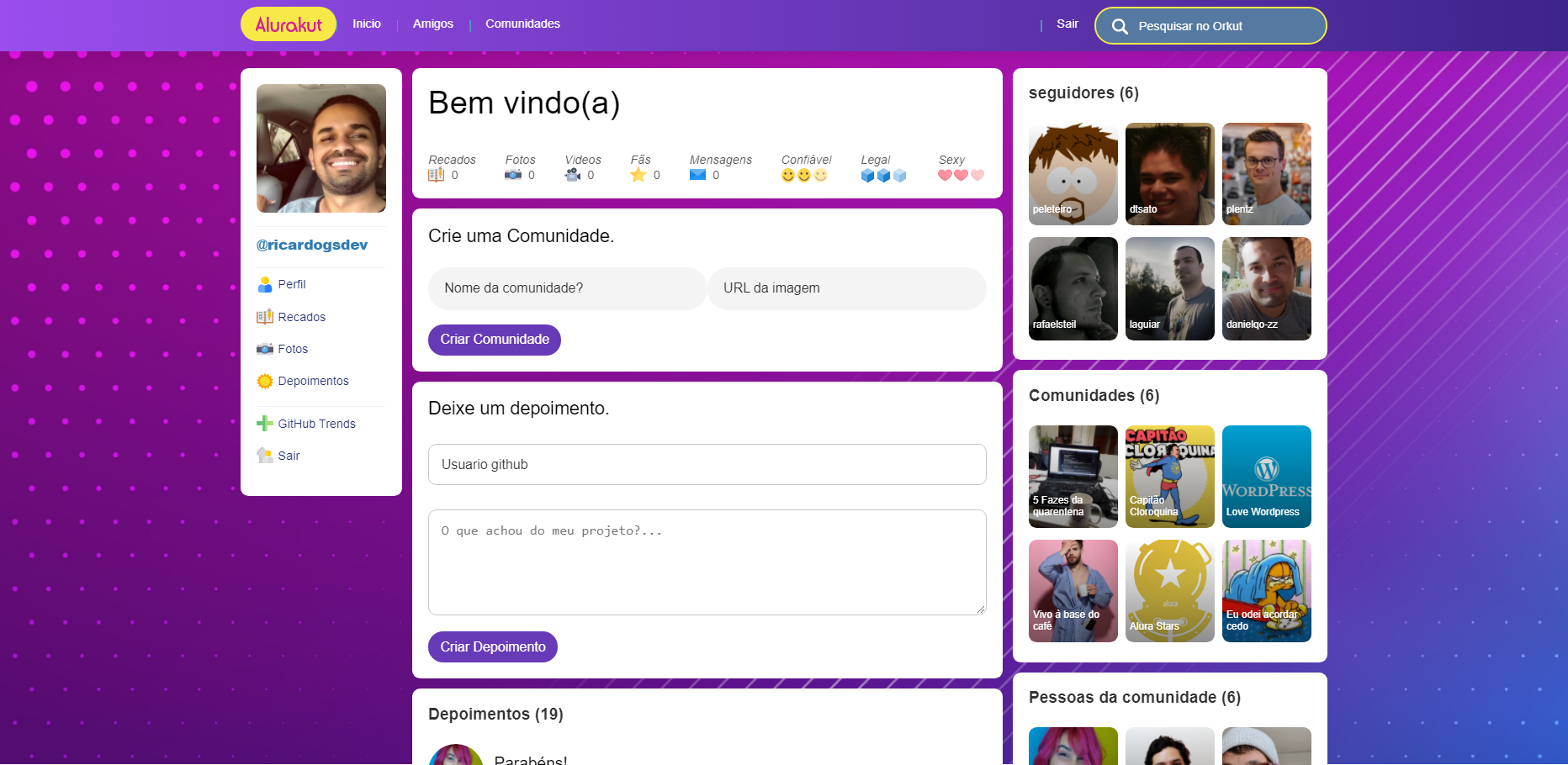
Task: Open the Love Wordpress community thumbnail
Action: point(1266,477)
